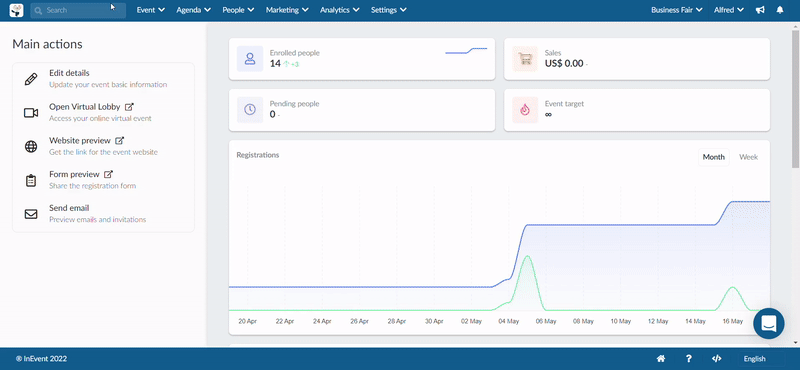Open announcements via the megaphone icon
Image resolution: width=800 pixels, height=370 pixels.
(x=760, y=10)
